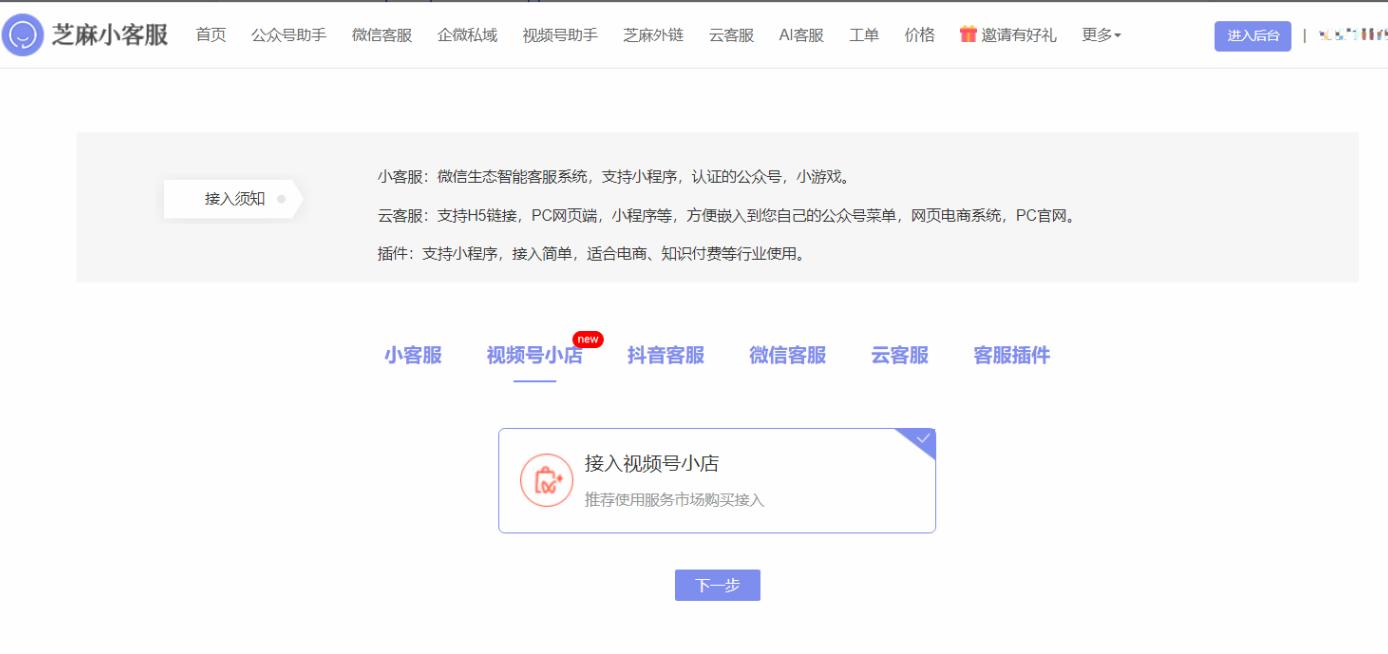Click the red new badge on 视频号小店
The width and height of the screenshot is (1388, 654).
click(588, 340)
